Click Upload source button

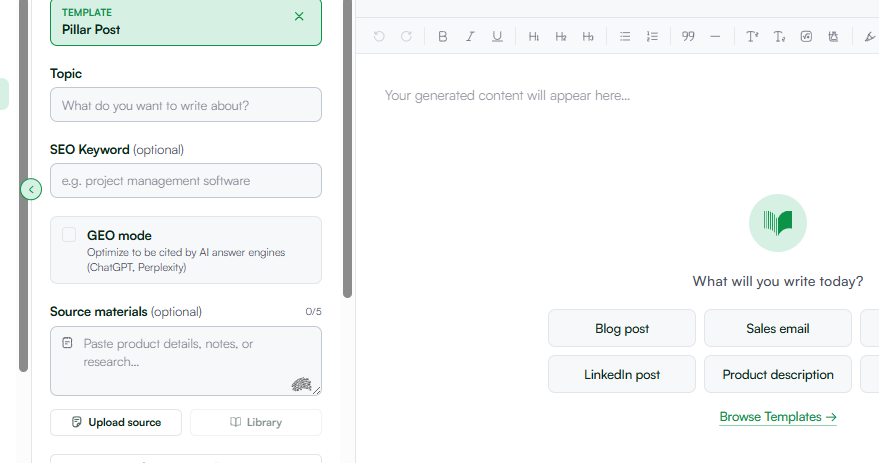click(116, 422)
